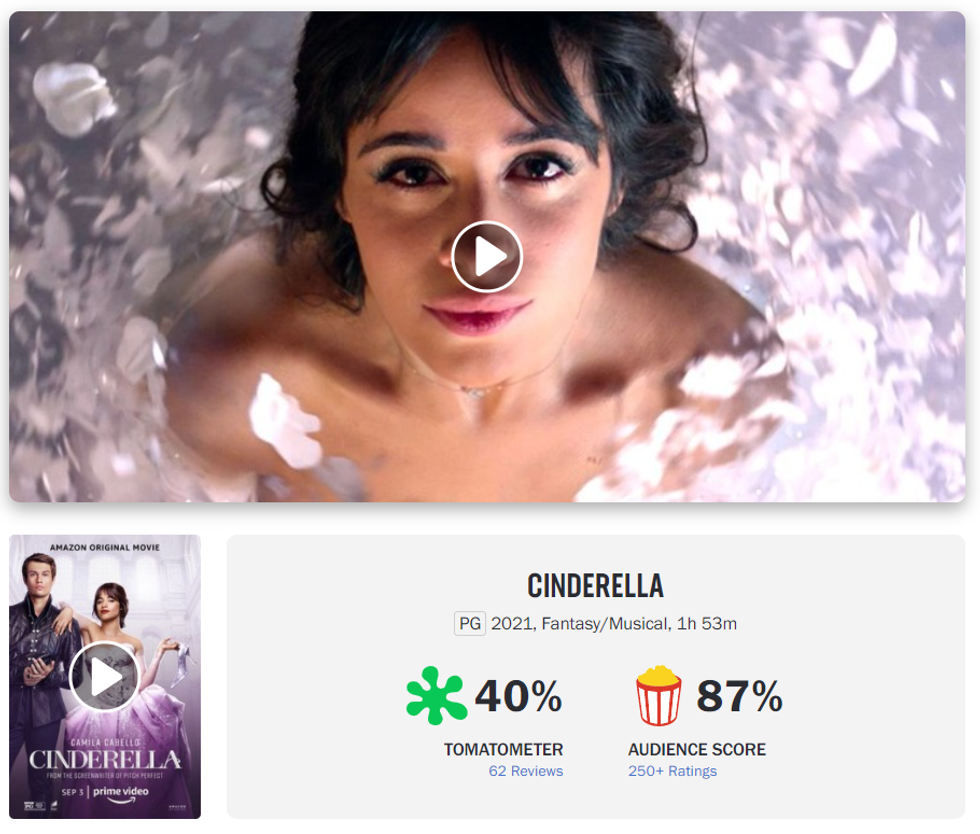The height and width of the screenshot is (834, 980).
Task: Click the glass slipper on the poster
Action: (x=185, y=663)
